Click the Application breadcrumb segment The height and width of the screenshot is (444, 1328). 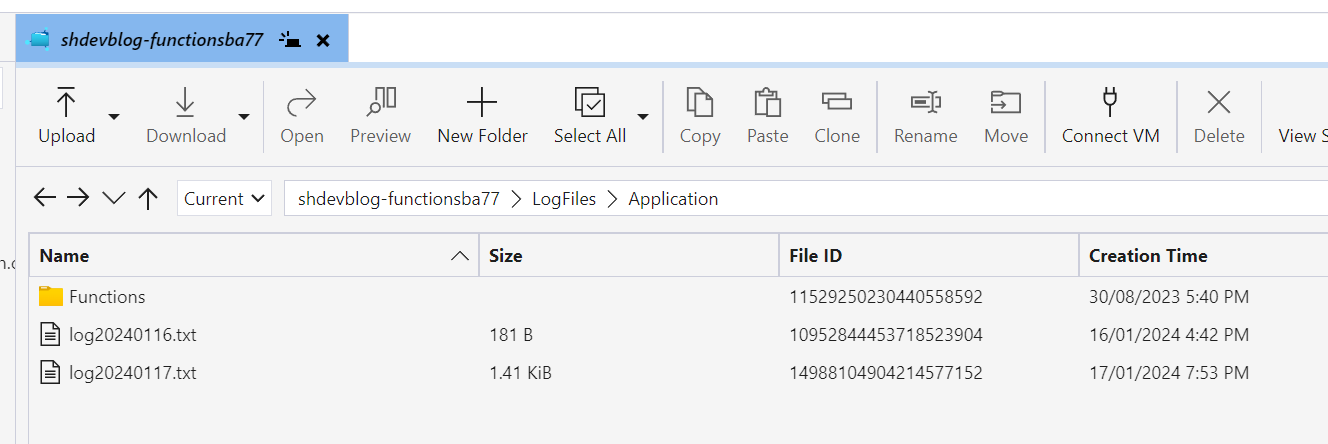[673, 199]
